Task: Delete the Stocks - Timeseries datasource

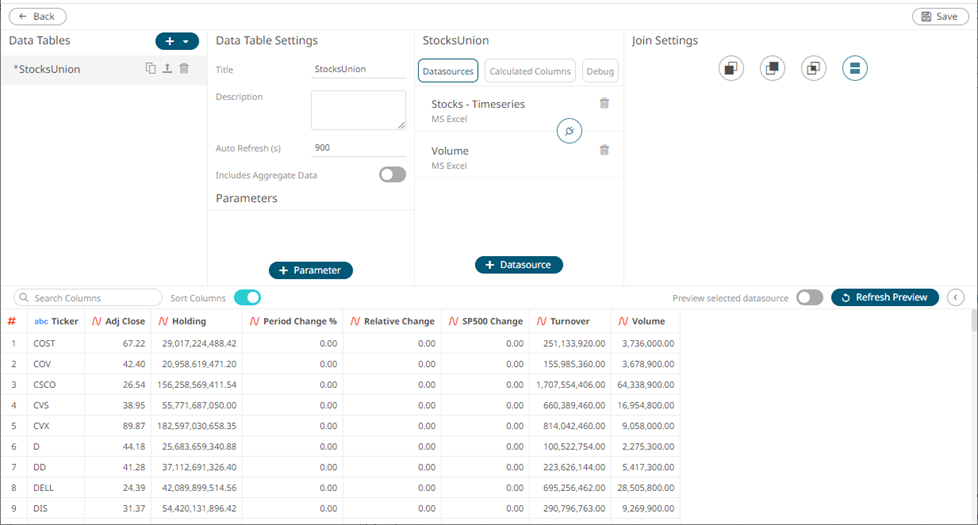Action: 604,103
